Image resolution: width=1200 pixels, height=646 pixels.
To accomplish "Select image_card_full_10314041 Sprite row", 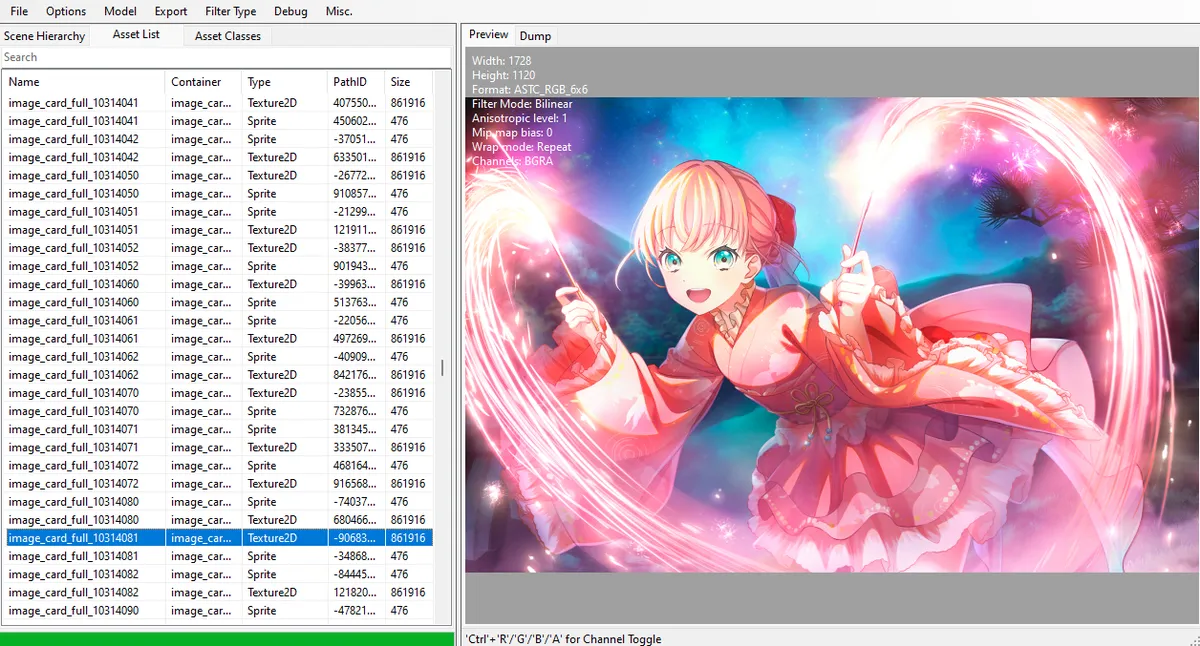I will pos(218,121).
